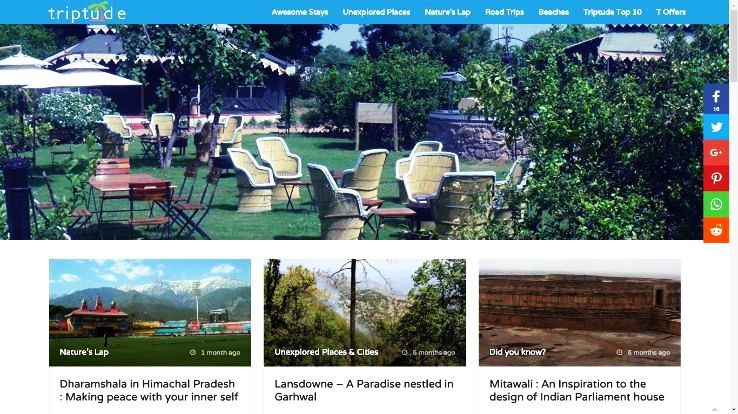Open the Dharamshala stadium thumbnail image

pos(150,312)
